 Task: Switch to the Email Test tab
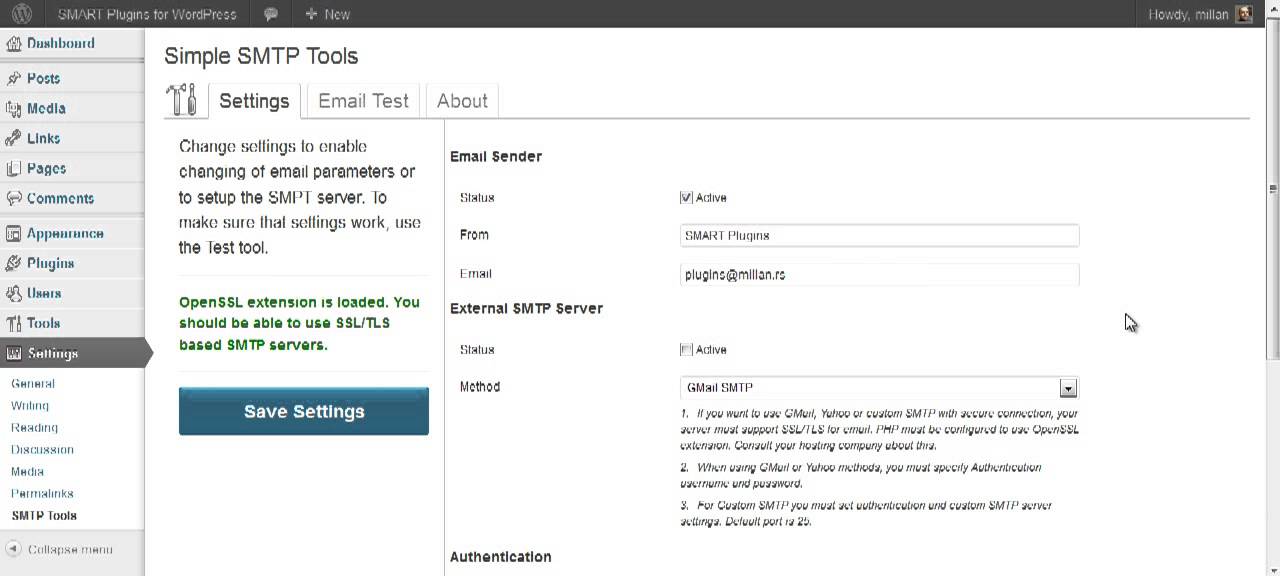(x=363, y=101)
